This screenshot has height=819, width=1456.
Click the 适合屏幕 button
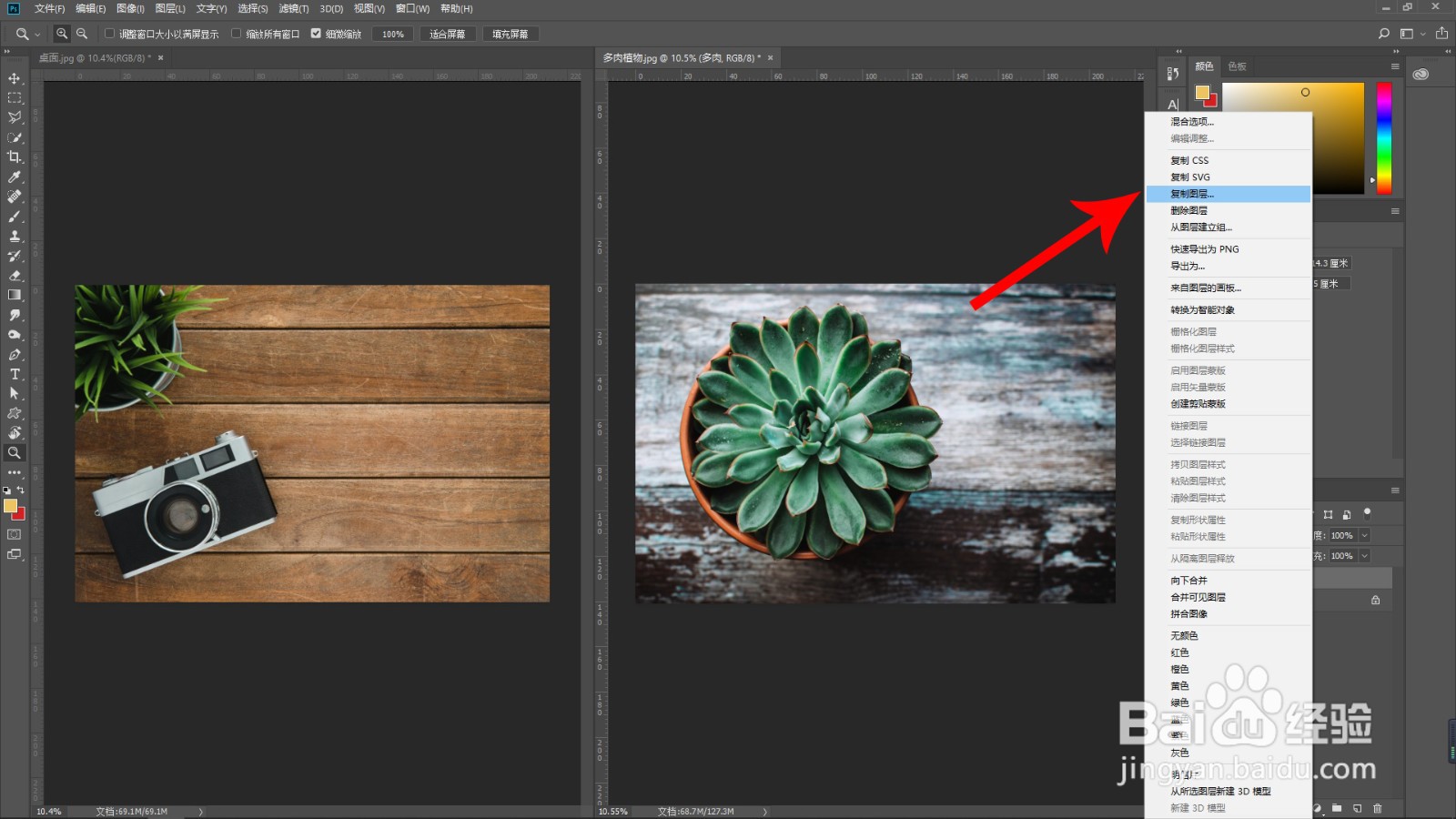coord(447,34)
